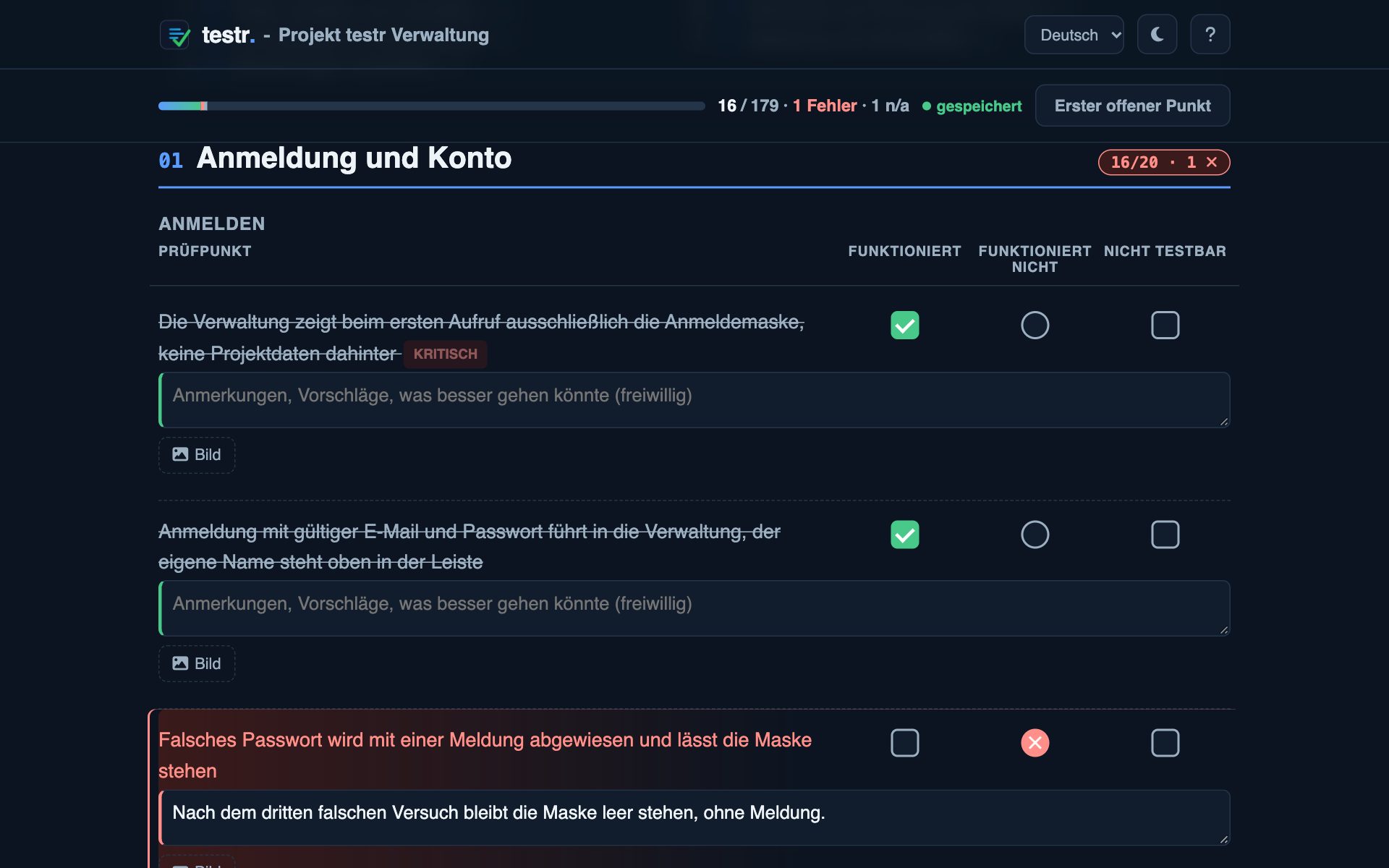
Task: Click the test progress bar
Action: (x=431, y=106)
